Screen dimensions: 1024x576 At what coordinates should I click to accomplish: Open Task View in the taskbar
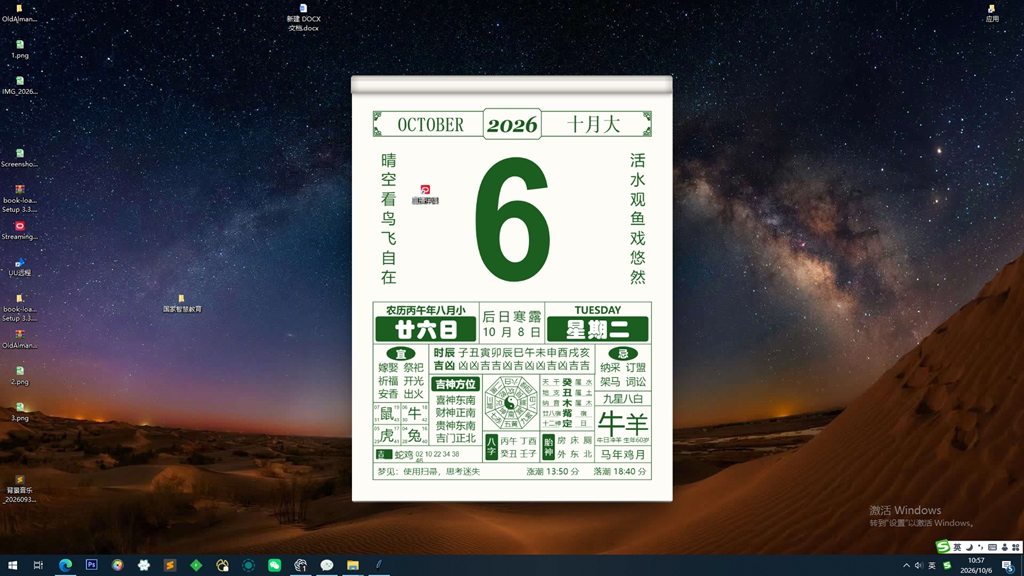[x=38, y=565]
